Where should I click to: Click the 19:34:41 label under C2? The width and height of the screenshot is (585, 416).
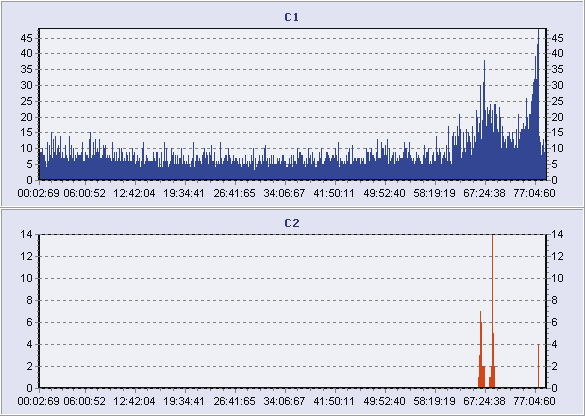(184, 401)
